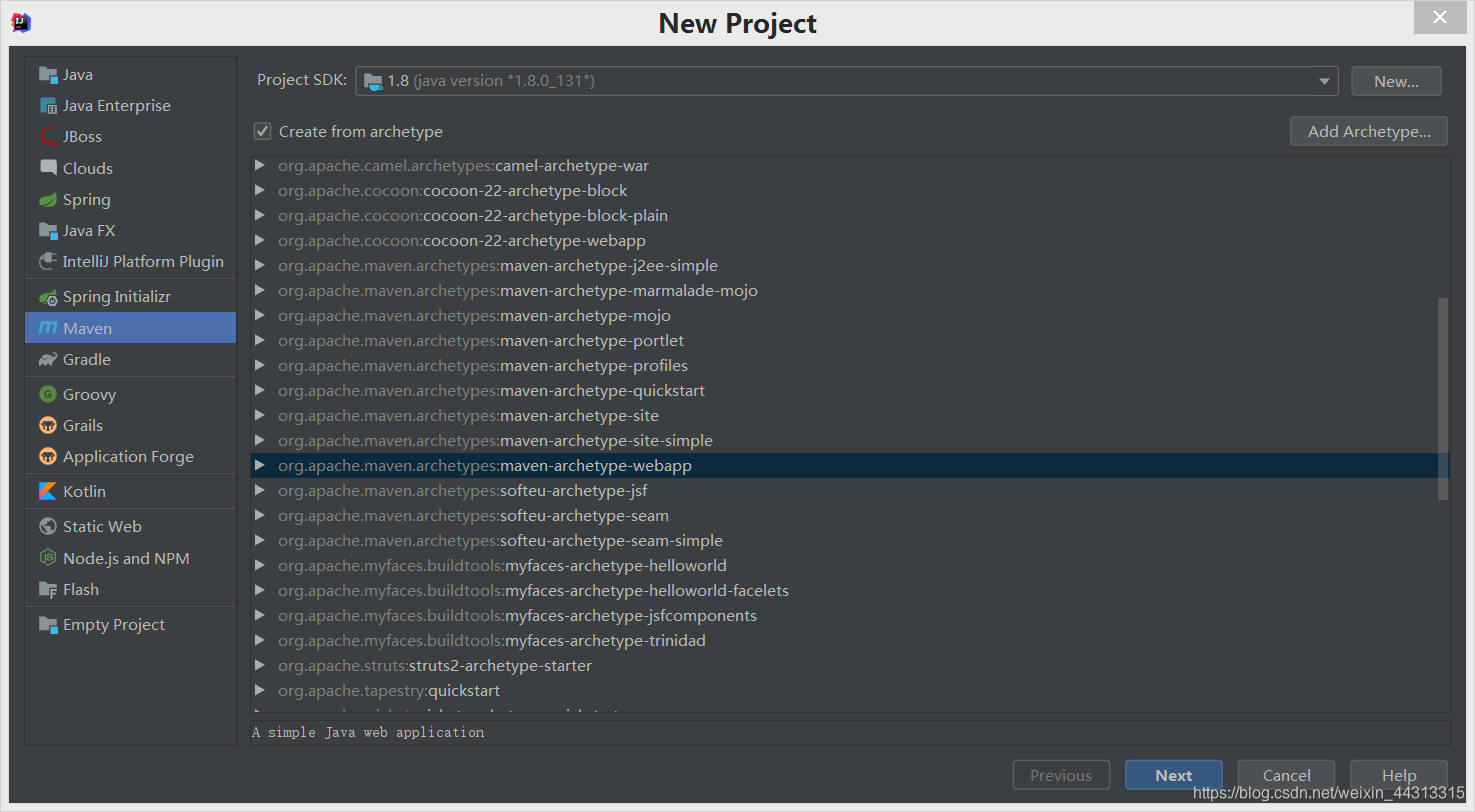Choose Spring Initializr project type label
Image resolution: width=1475 pixels, height=812 pixels.
(x=117, y=297)
